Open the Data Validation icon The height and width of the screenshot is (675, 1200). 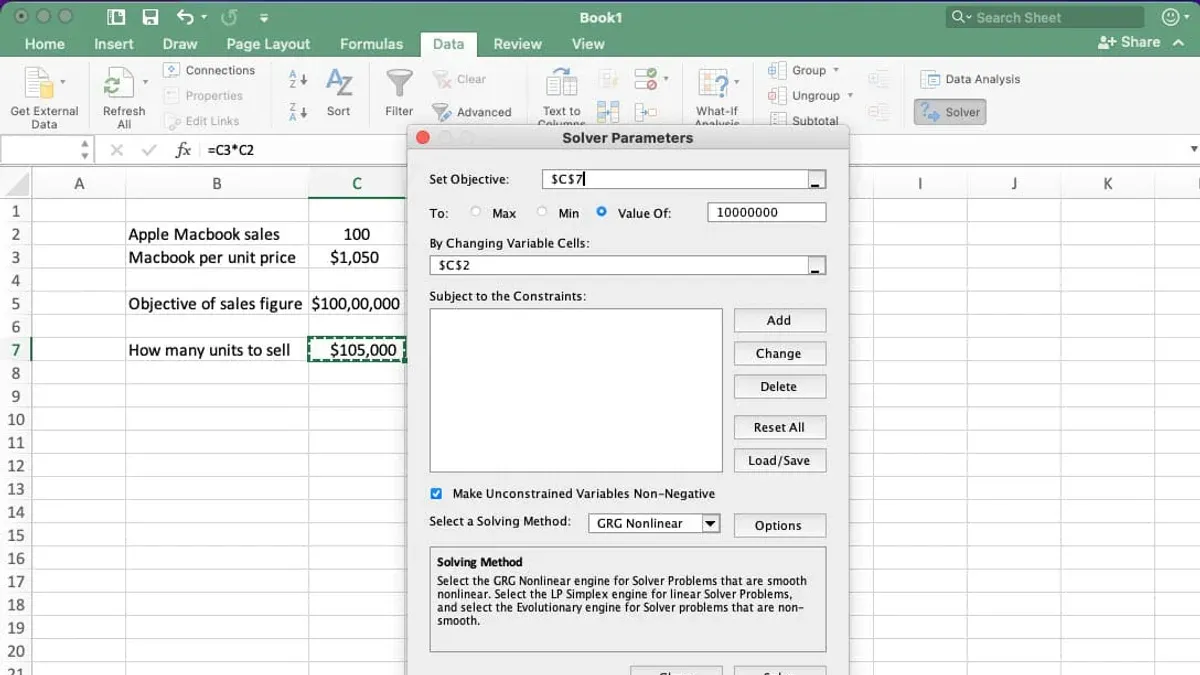[646, 79]
